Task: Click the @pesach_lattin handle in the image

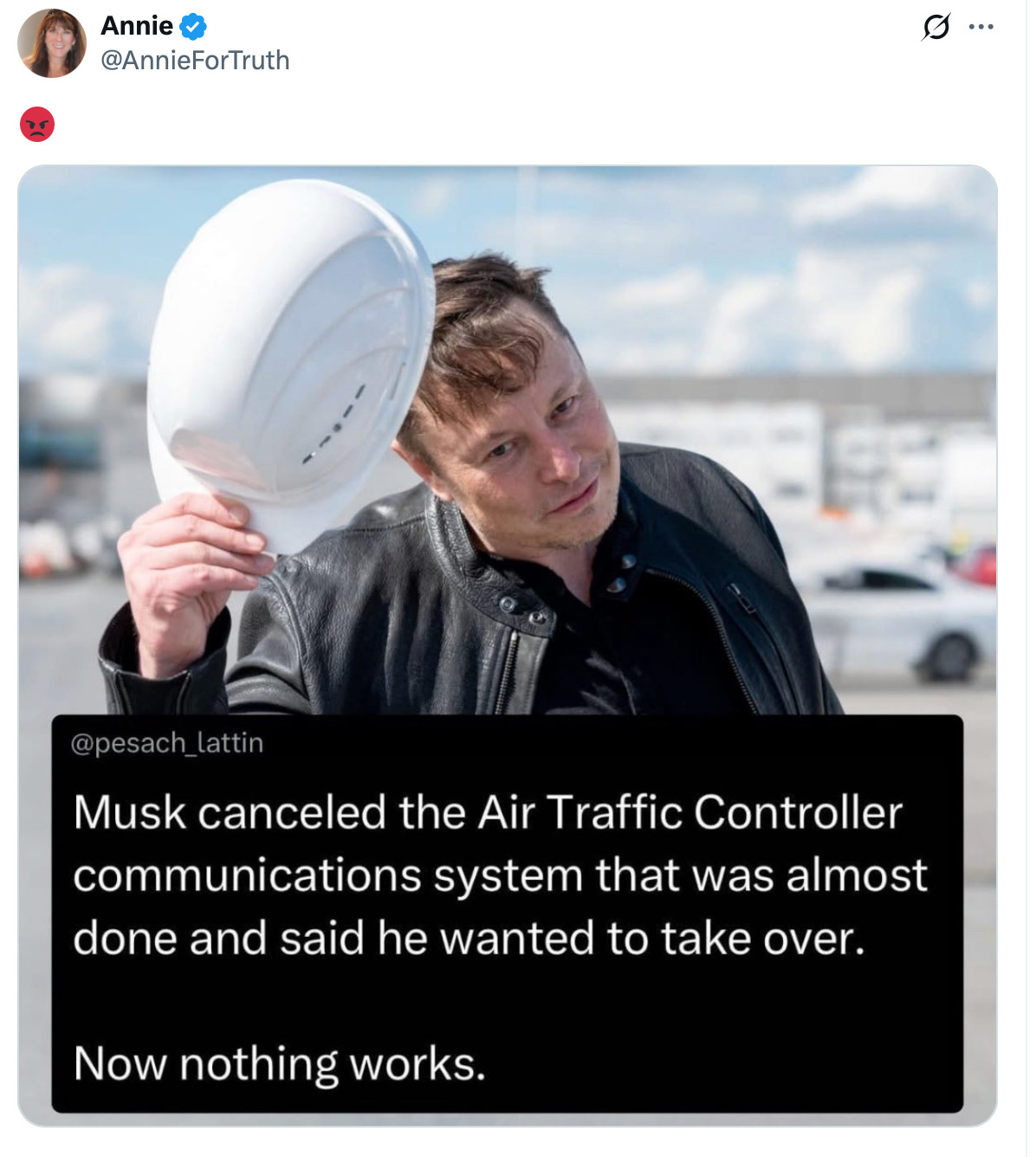Action: pos(166,743)
